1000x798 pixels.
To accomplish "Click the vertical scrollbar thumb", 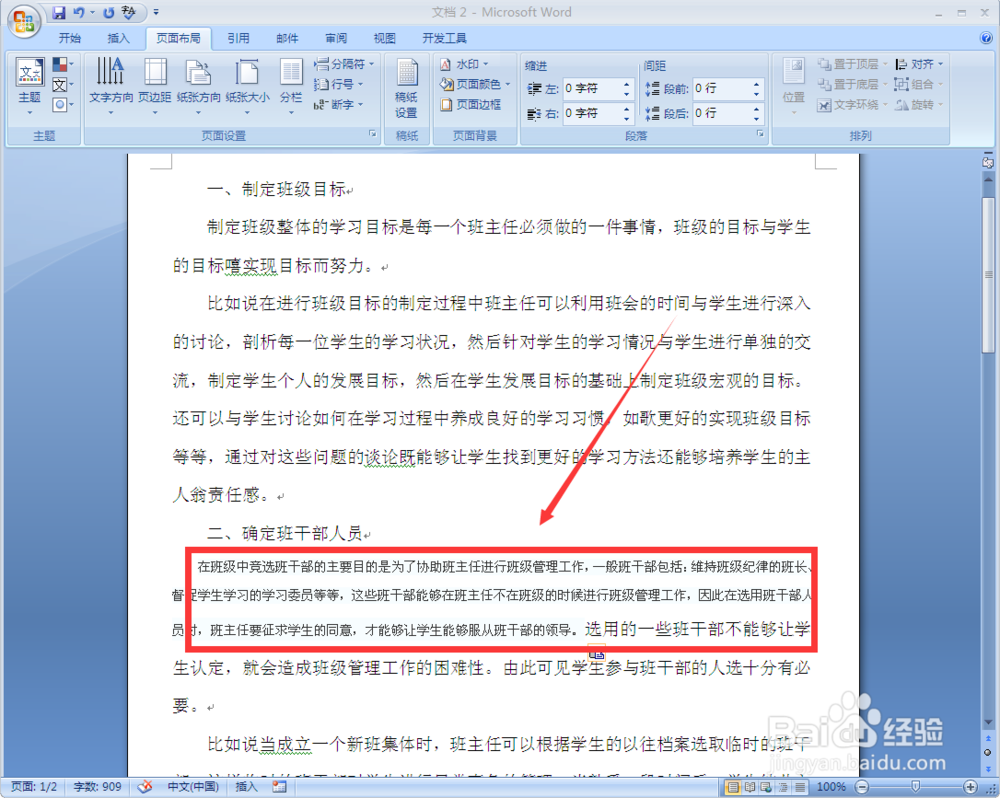I will [x=988, y=275].
